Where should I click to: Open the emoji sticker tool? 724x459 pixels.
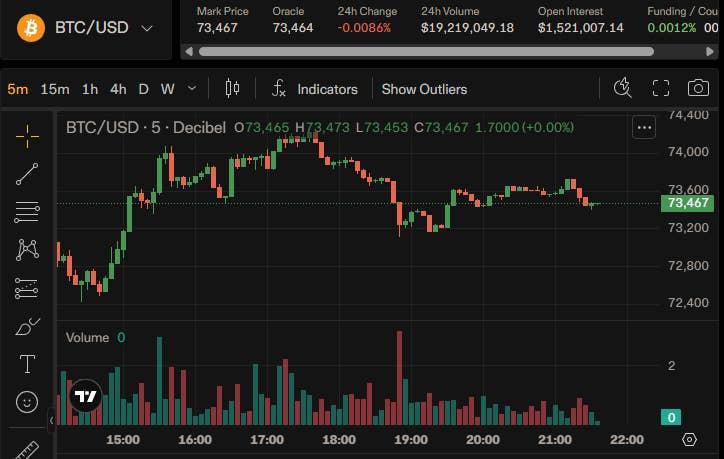click(27, 402)
